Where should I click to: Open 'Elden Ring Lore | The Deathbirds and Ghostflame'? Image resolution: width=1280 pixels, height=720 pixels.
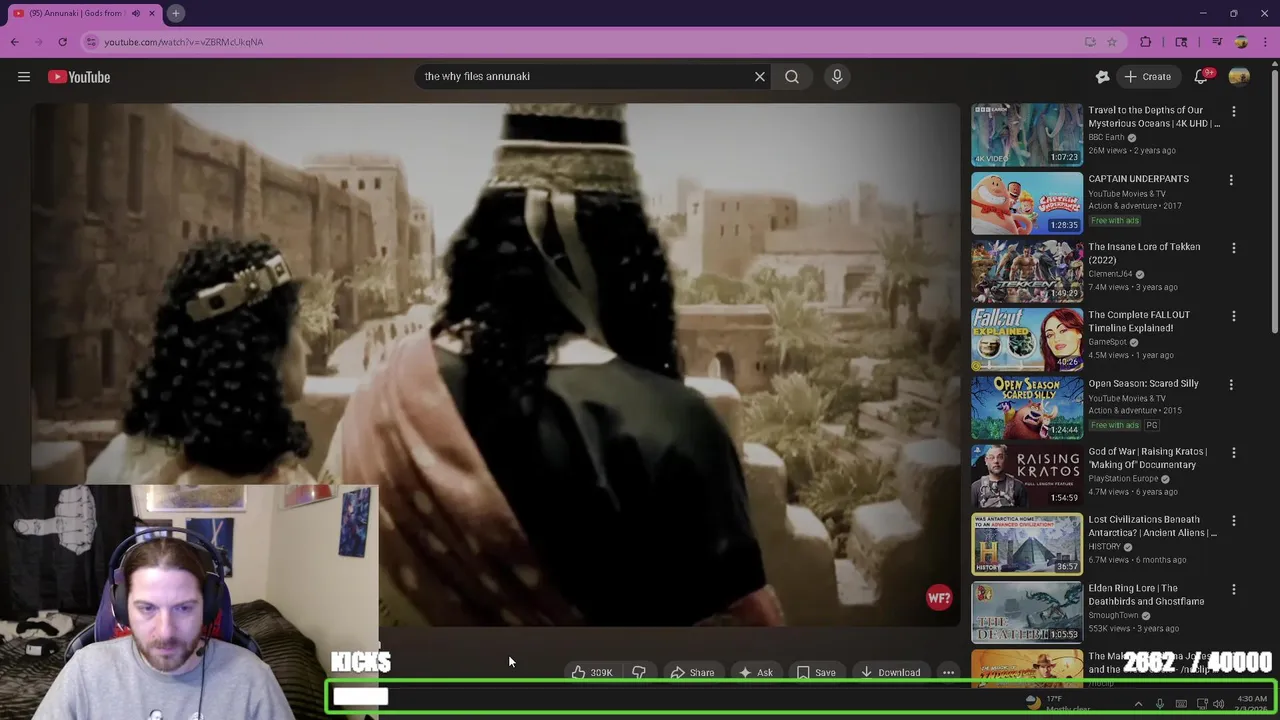(x=1146, y=595)
